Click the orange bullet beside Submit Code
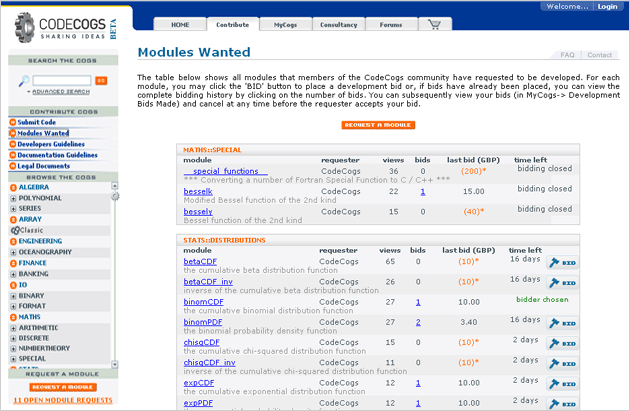This screenshot has height=411, width=630. [x=13, y=123]
